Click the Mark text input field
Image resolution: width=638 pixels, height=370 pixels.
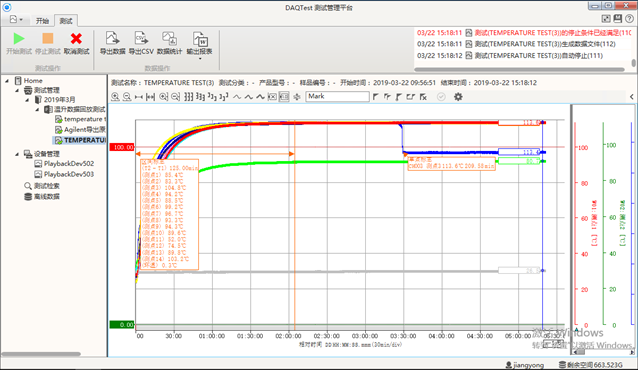[x=337, y=96]
